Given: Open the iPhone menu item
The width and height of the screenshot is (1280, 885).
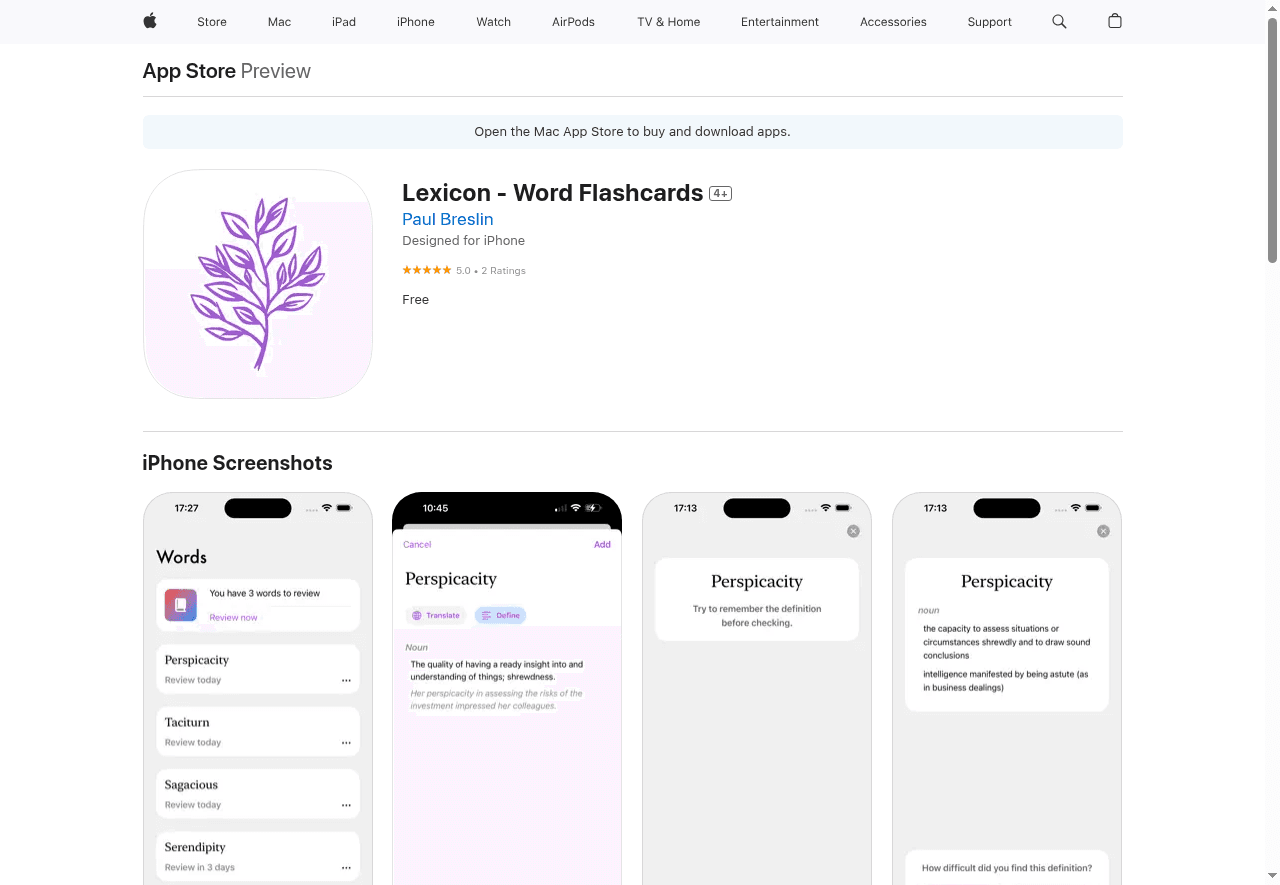Looking at the screenshot, I should tap(415, 21).
